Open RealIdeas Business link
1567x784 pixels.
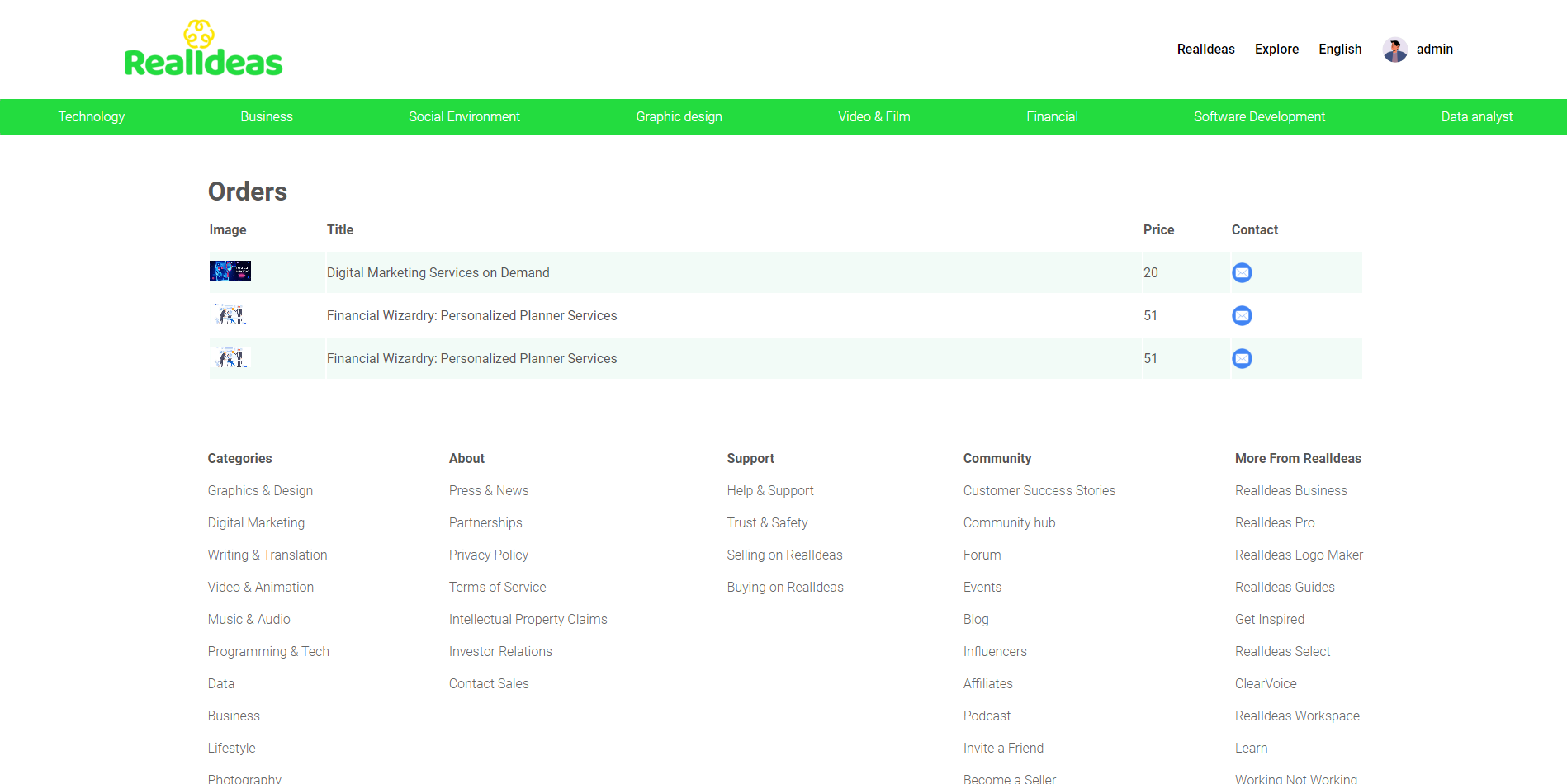click(1291, 491)
